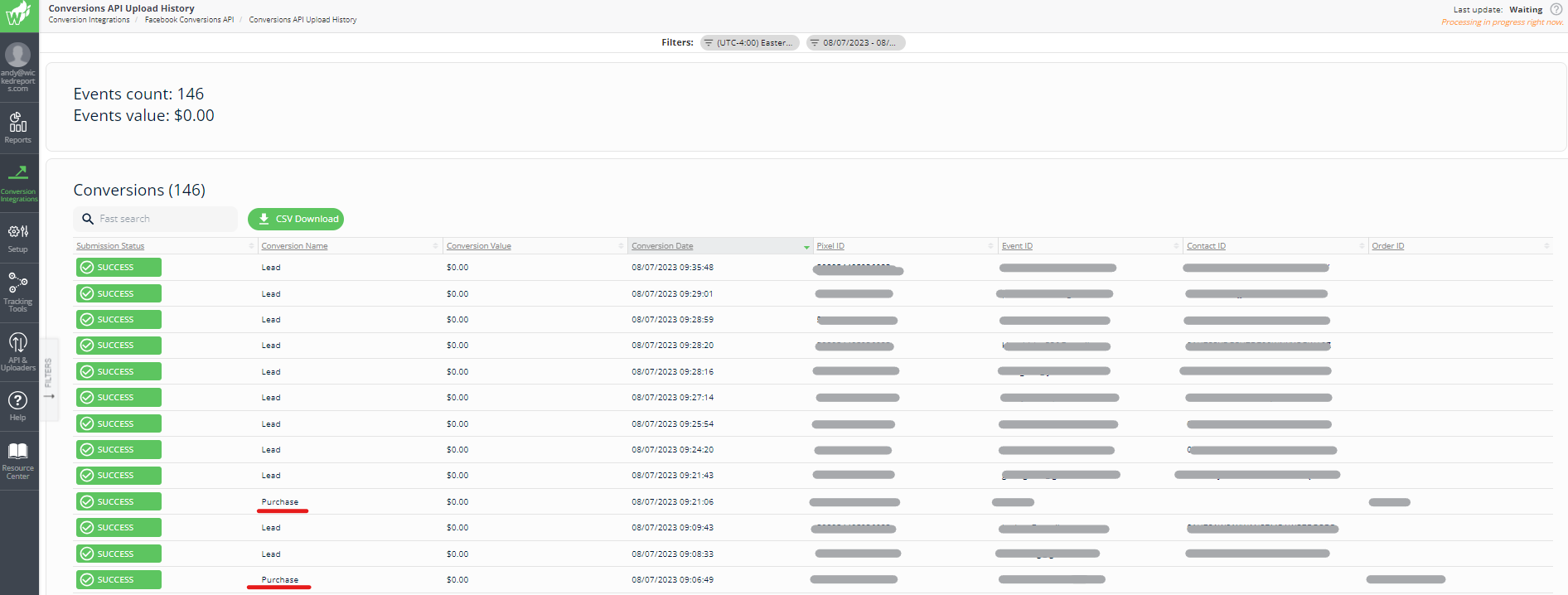
Task: Sort by Conversion Name column
Action: pyautogui.click(x=294, y=246)
